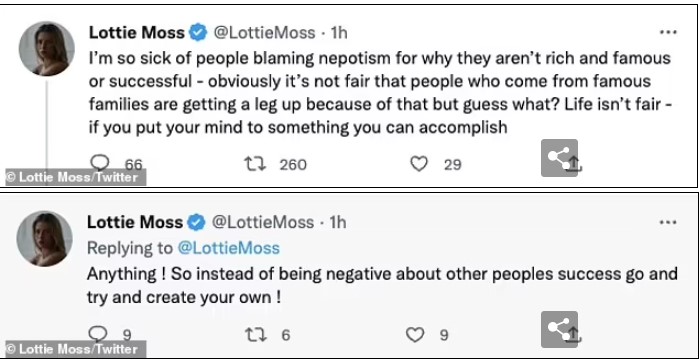Open the three-dot menu on the reply tweet
The image size is (699, 361).
click(668, 222)
